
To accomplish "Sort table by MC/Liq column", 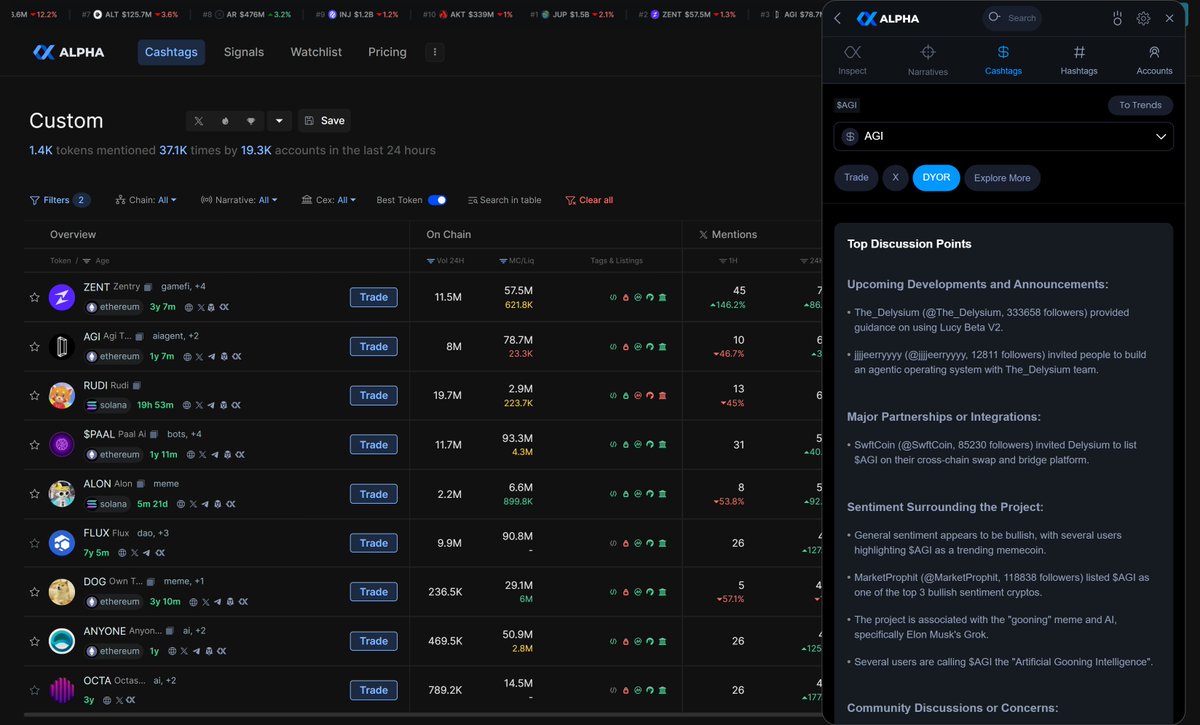I will pyautogui.click(x=516, y=260).
